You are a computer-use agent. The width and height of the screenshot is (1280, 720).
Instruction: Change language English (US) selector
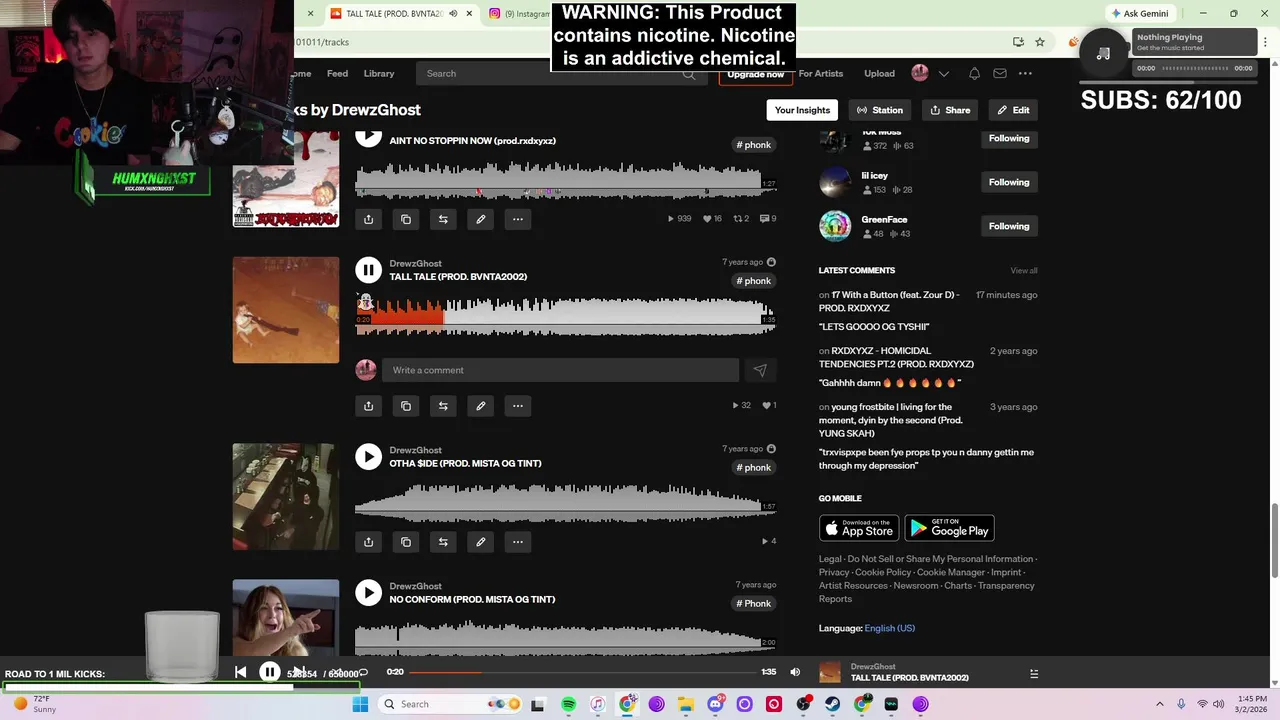(x=889, y=628)
